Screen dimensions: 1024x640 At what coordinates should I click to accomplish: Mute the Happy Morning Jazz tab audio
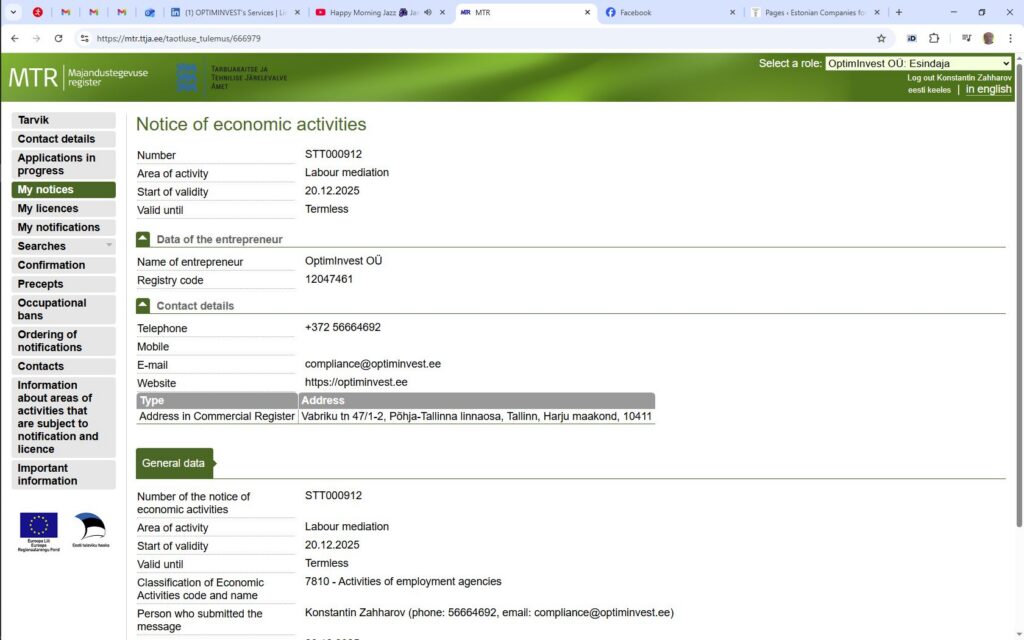click(x=428, y=13)
